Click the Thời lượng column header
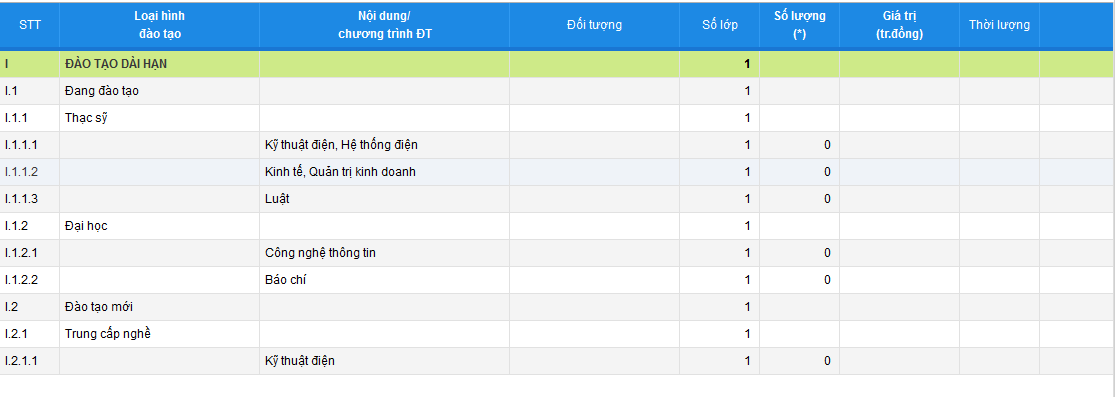Viewport: 1115px width, 397px height. (999, 25)
